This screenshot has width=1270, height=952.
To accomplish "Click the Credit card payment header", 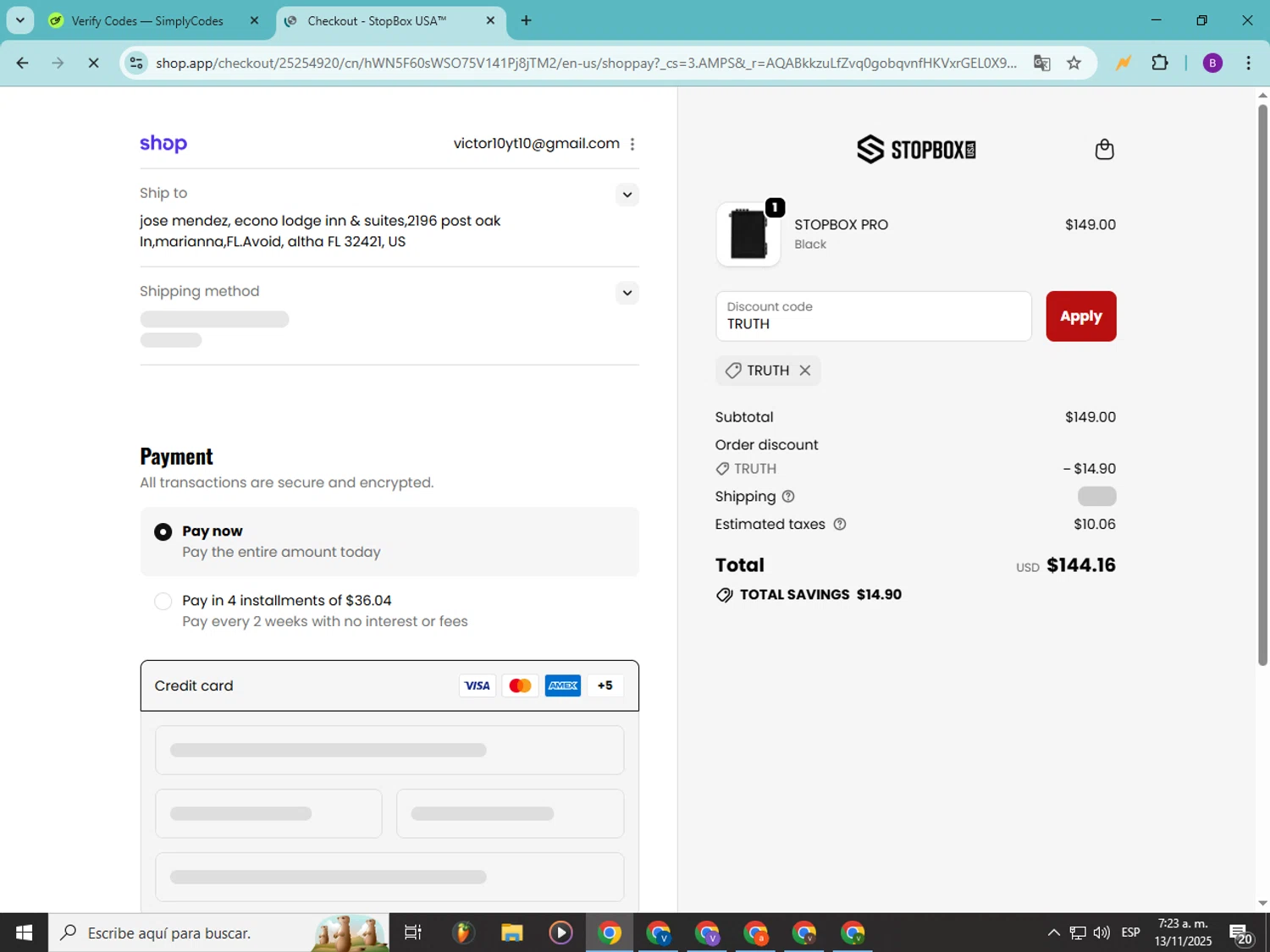I will click(389, 685).
